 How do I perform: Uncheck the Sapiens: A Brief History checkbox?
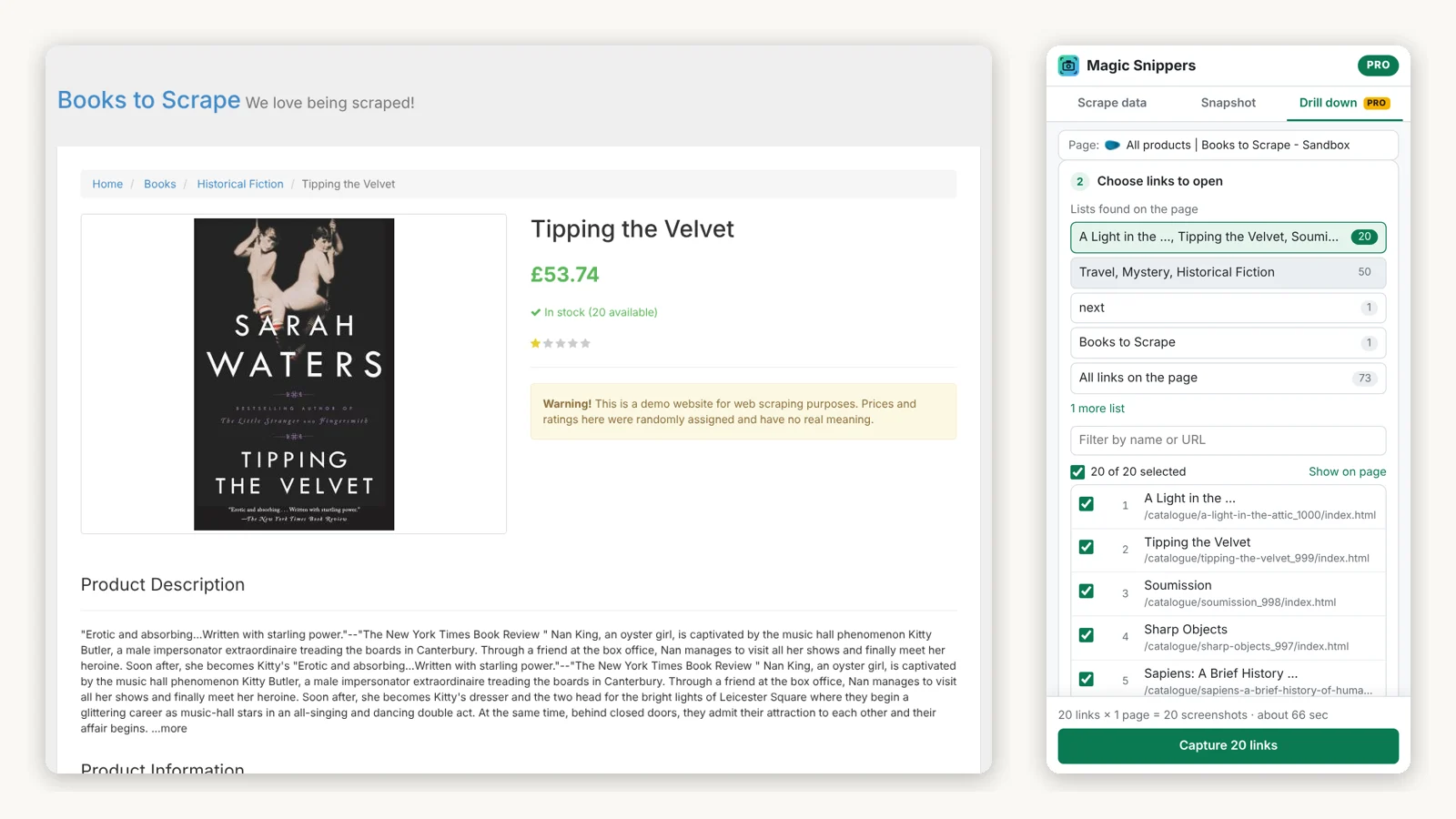[x=1087, y=679]
